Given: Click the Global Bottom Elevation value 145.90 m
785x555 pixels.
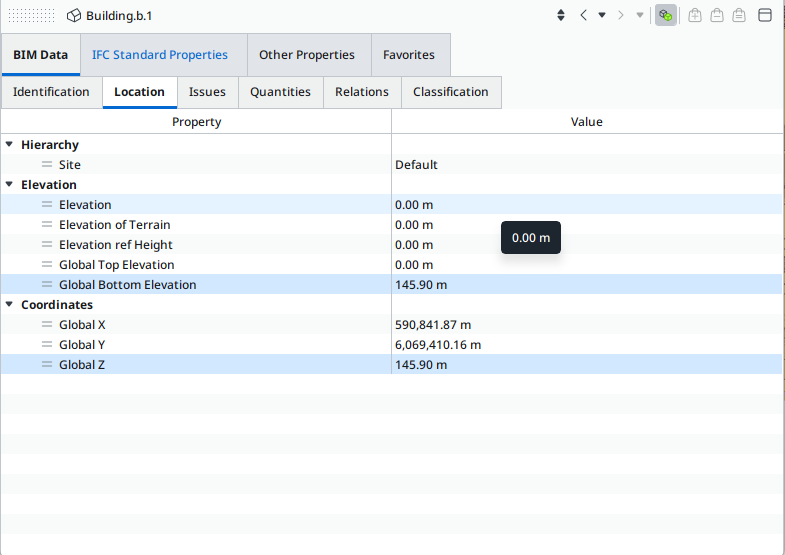Looking at the screenshot, I should (421, 285).
